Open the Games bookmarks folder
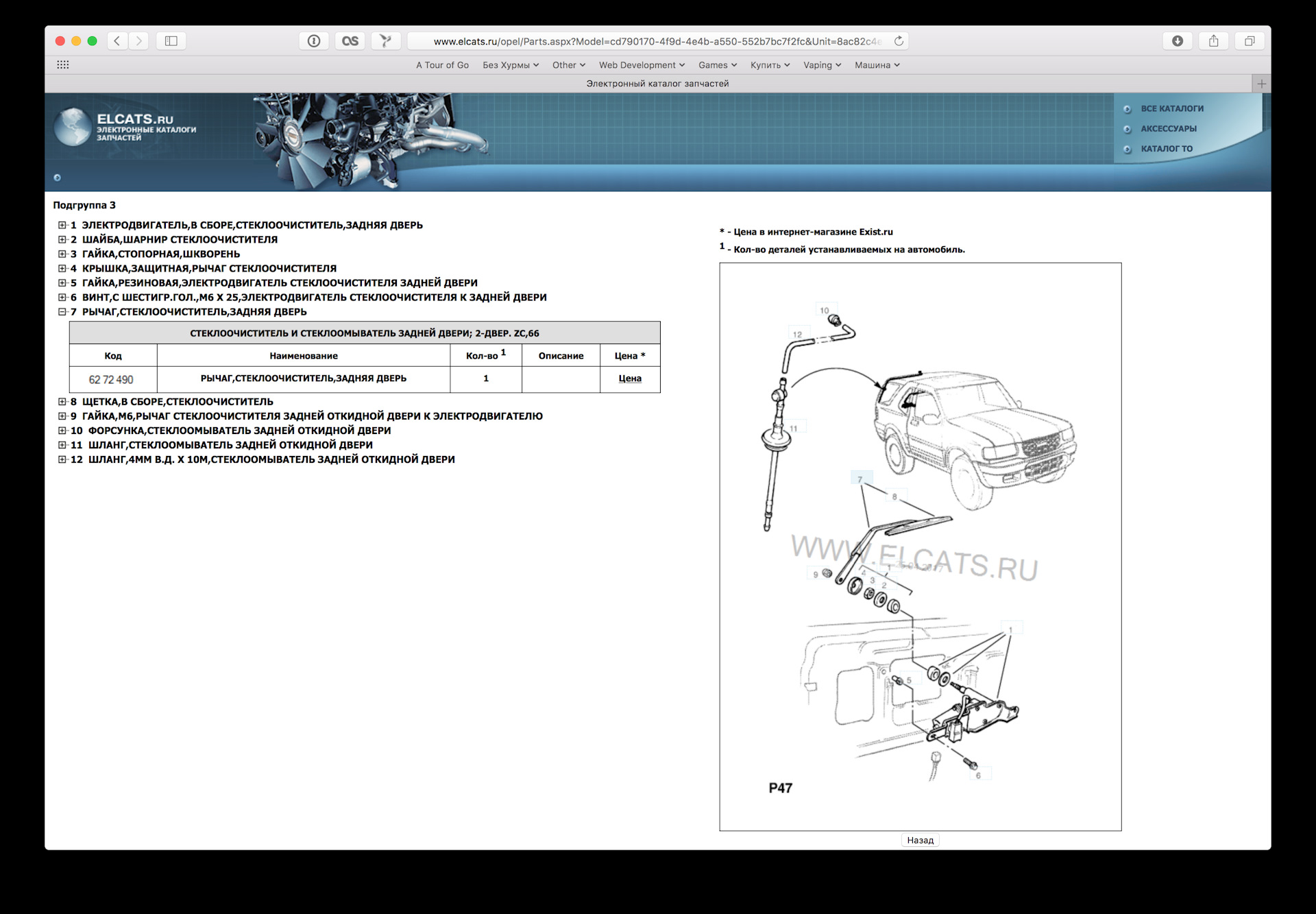This screenshot has width=1316, height=914. click(x=718, y=65)
